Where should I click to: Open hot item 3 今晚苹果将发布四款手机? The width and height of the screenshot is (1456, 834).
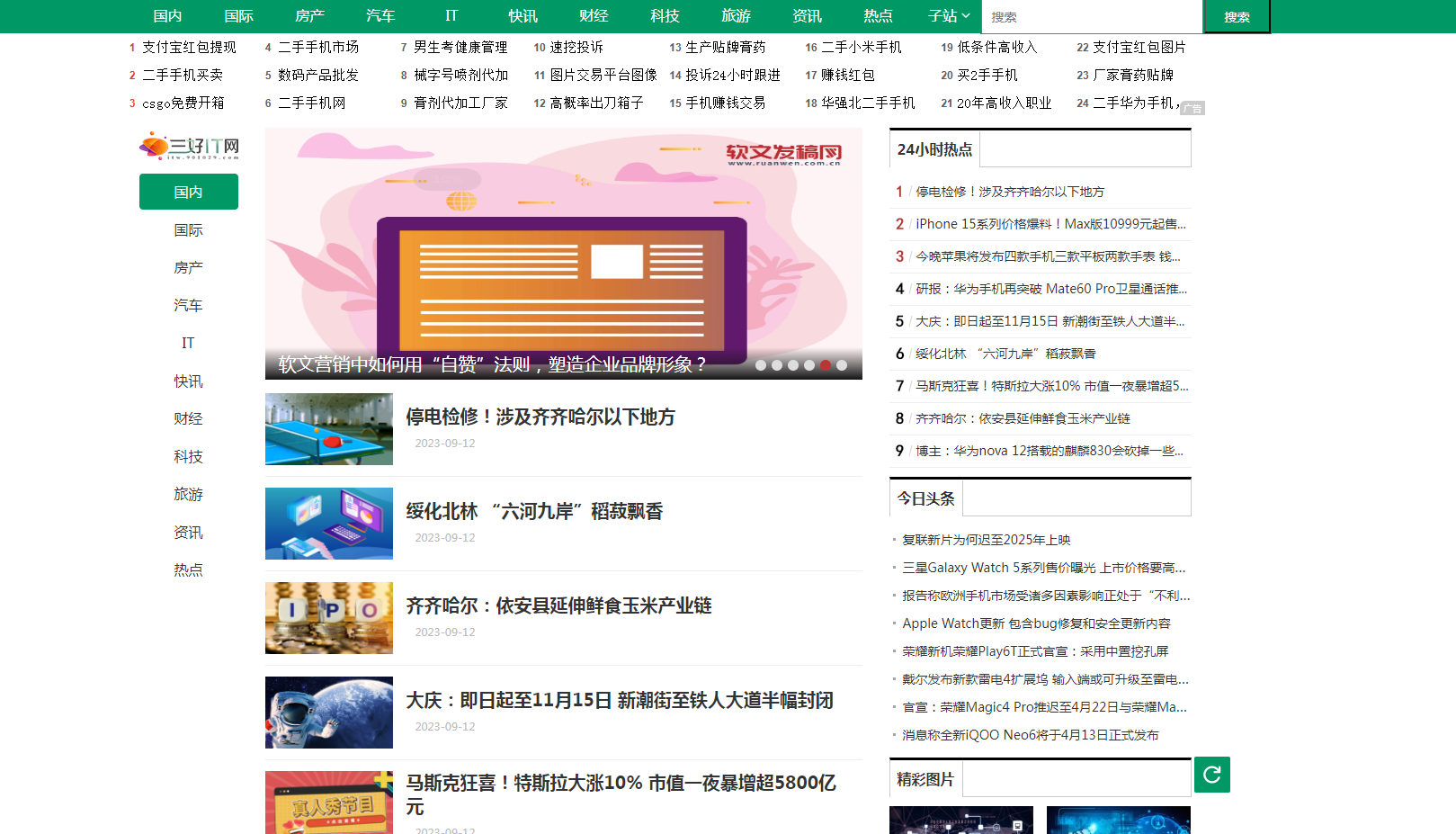click(1048, 256)
